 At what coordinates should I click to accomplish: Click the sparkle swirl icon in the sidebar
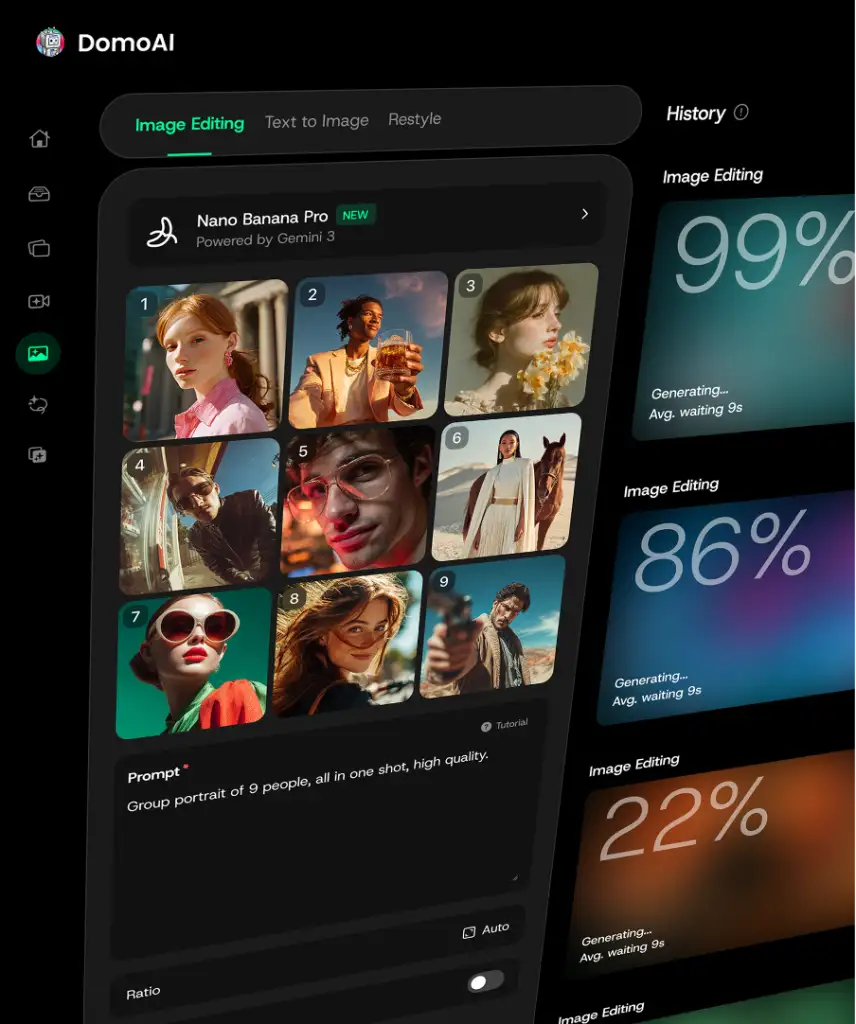click(x=39, y=404)
